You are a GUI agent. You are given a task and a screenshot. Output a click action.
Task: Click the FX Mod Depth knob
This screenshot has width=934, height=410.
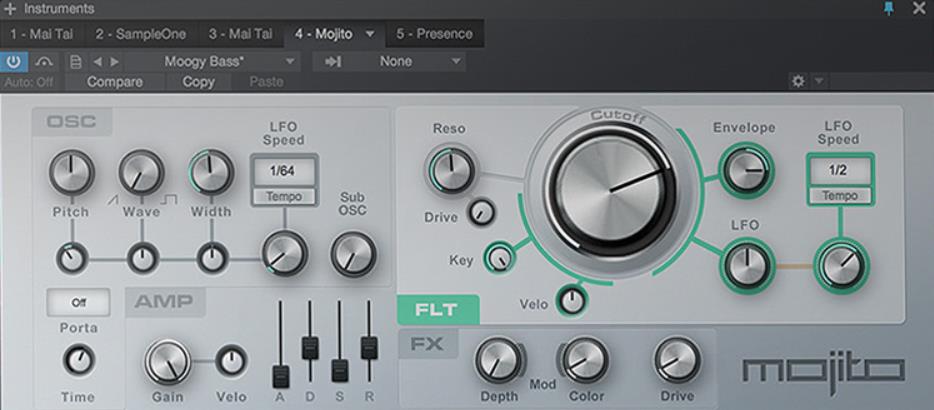pos(498,361)
